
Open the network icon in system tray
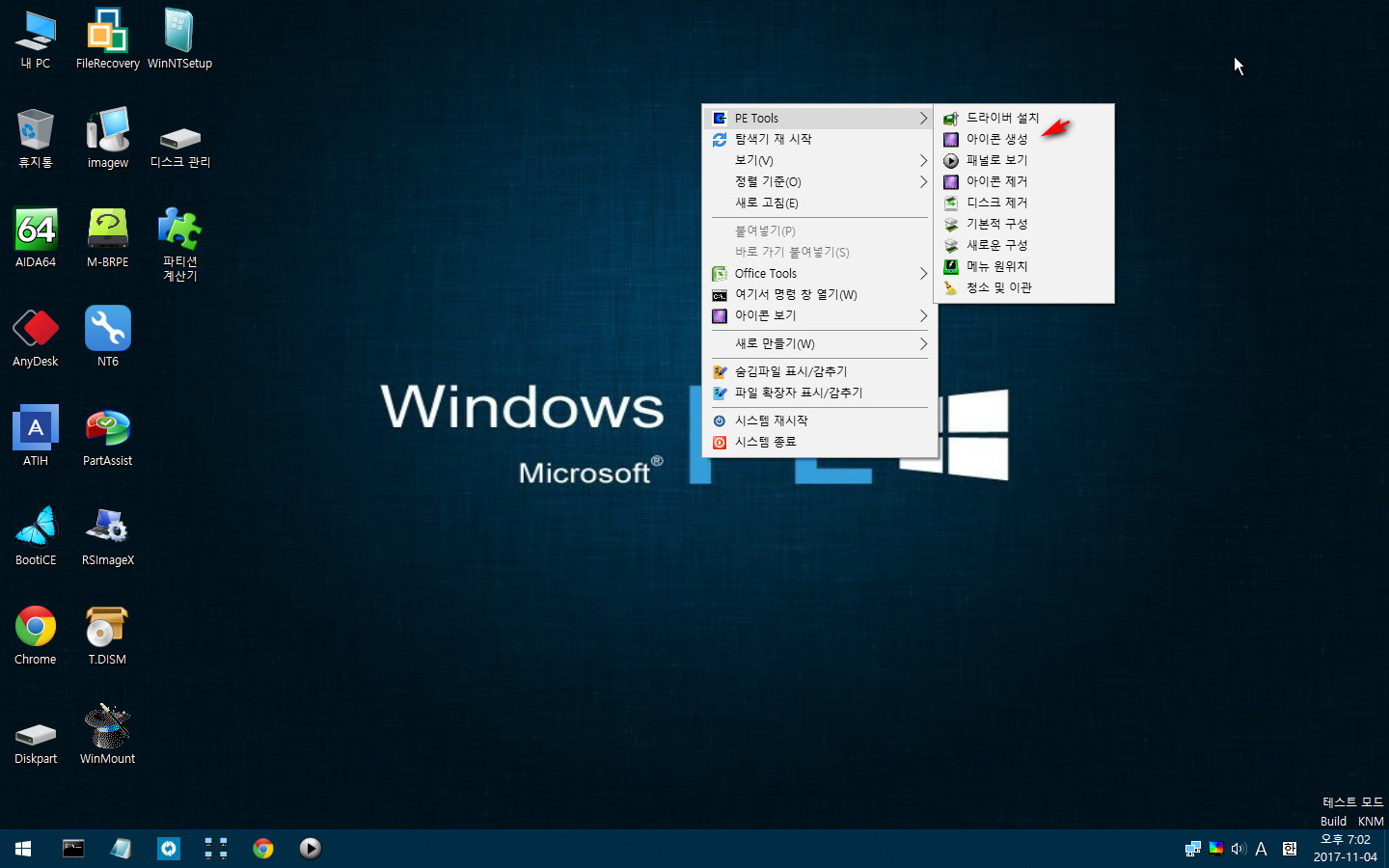(1193, 849)
